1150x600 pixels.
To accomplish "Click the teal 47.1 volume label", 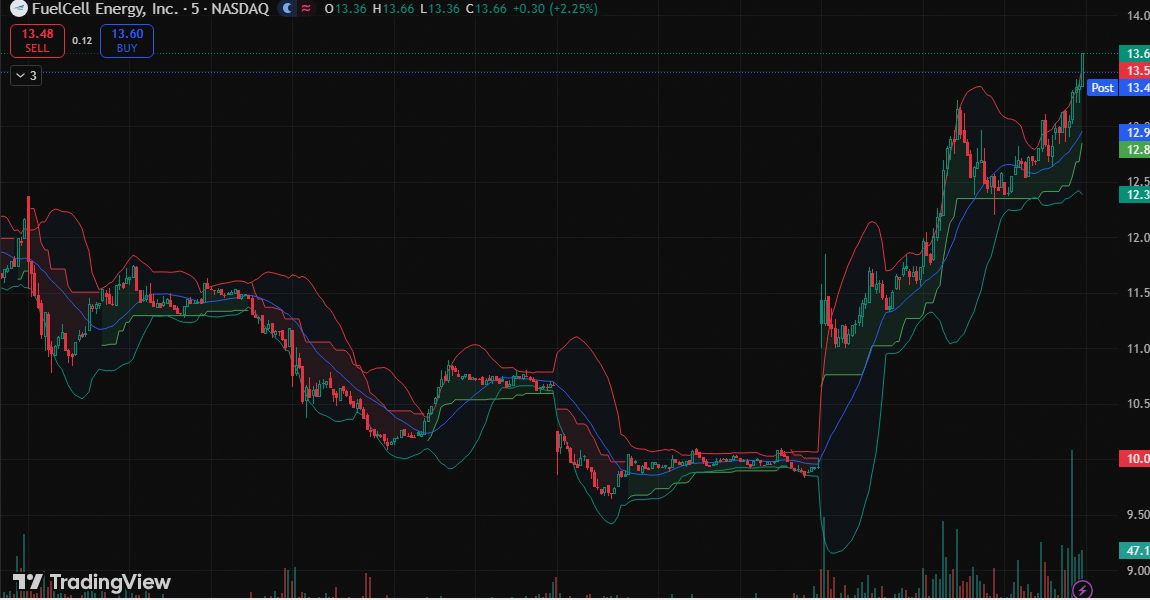I will click(1135, 550).
